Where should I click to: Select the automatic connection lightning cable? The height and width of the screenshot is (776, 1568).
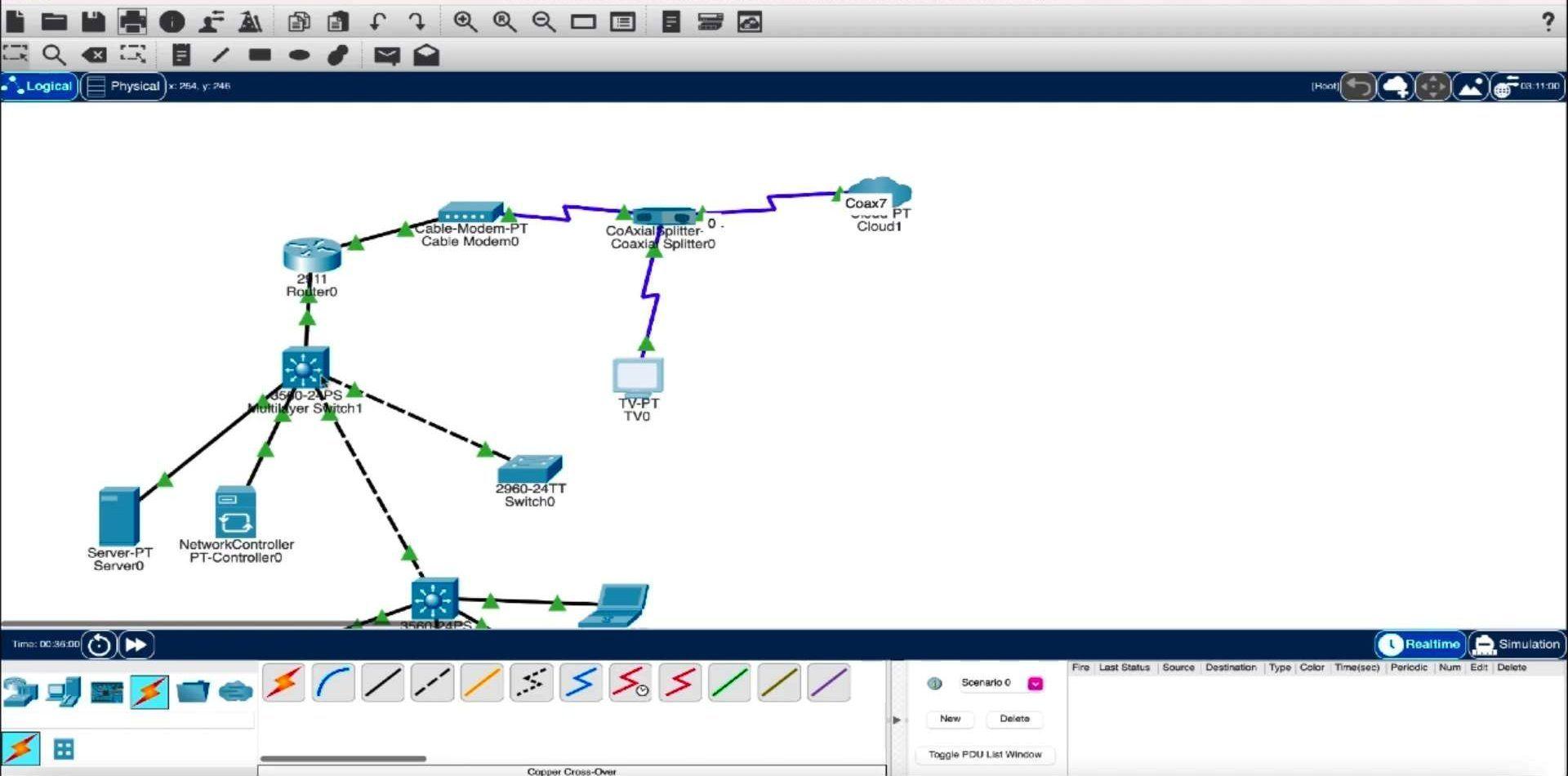point(283,683)
